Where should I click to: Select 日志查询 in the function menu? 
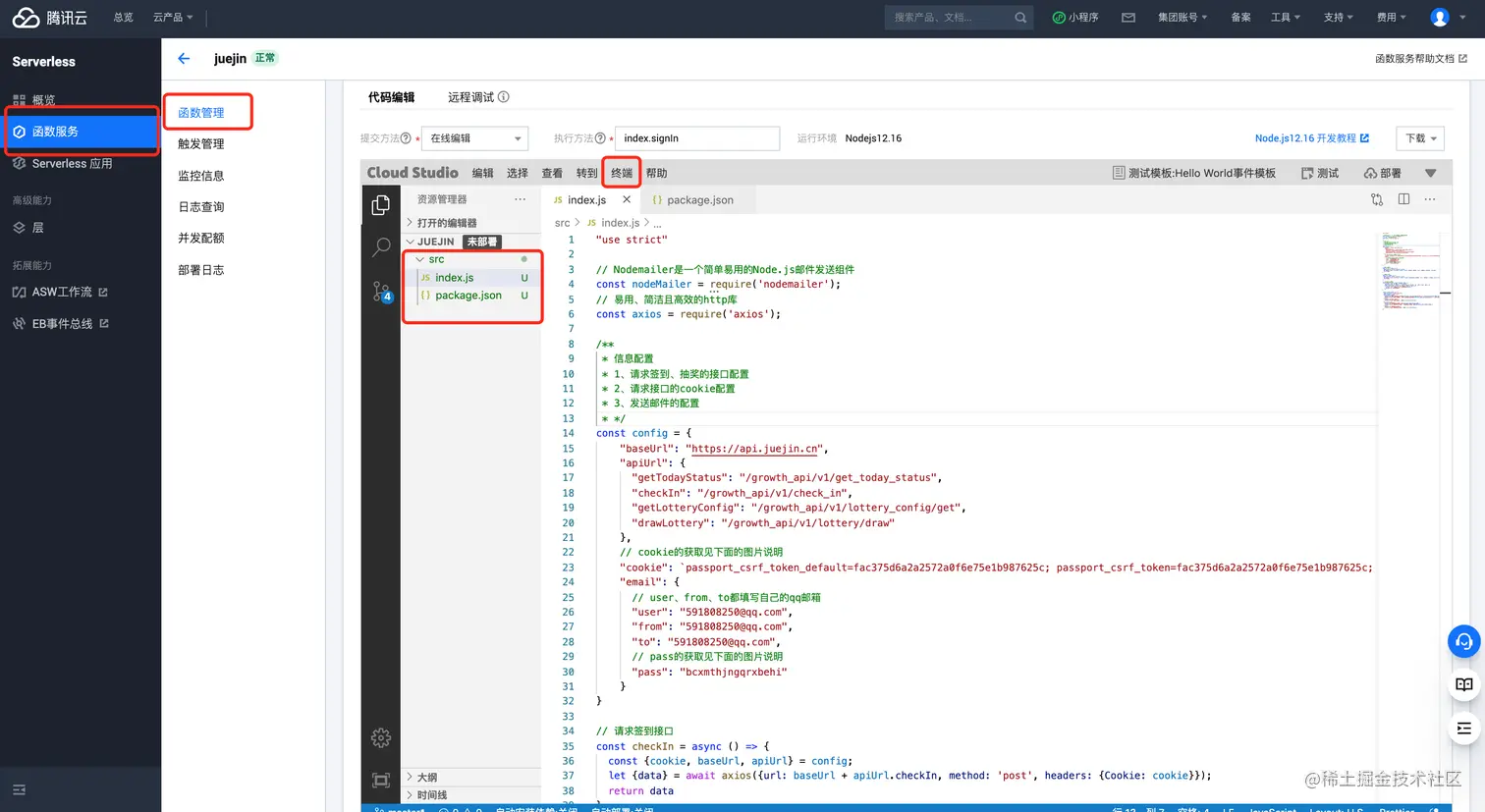click(x=201, y=207)
